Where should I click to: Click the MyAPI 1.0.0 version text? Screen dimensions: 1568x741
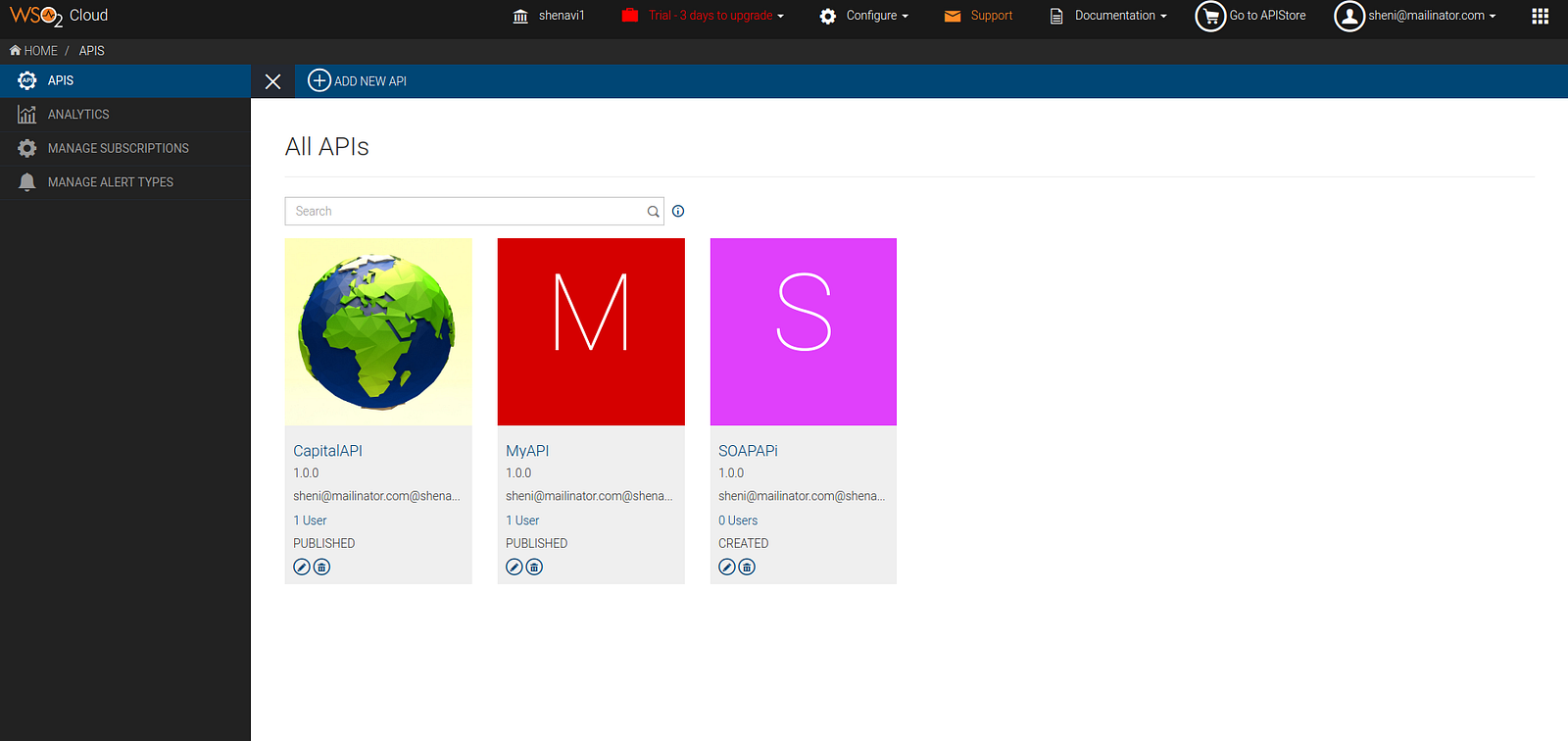coord(518,473)
